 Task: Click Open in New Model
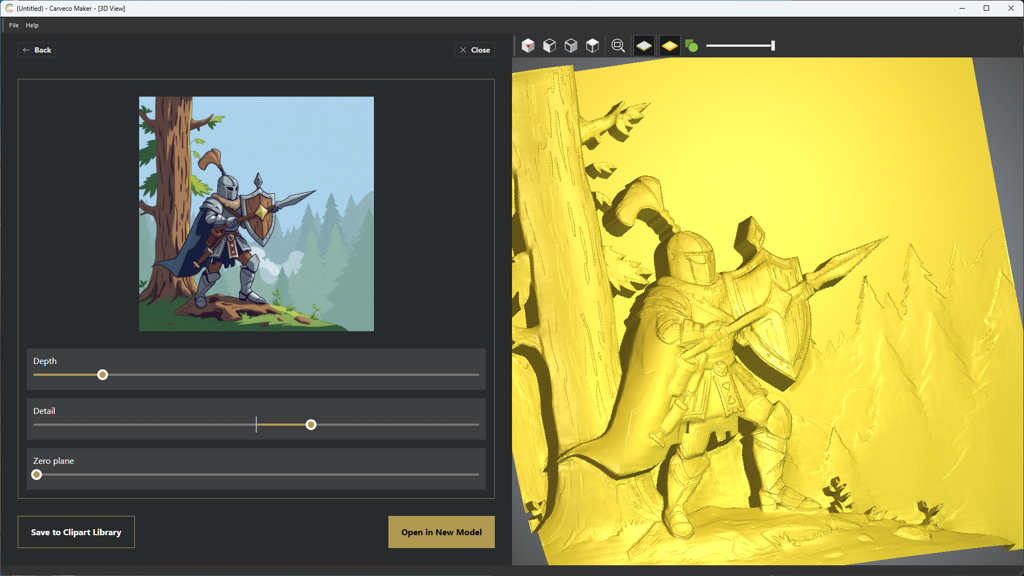tap(441, 532)
